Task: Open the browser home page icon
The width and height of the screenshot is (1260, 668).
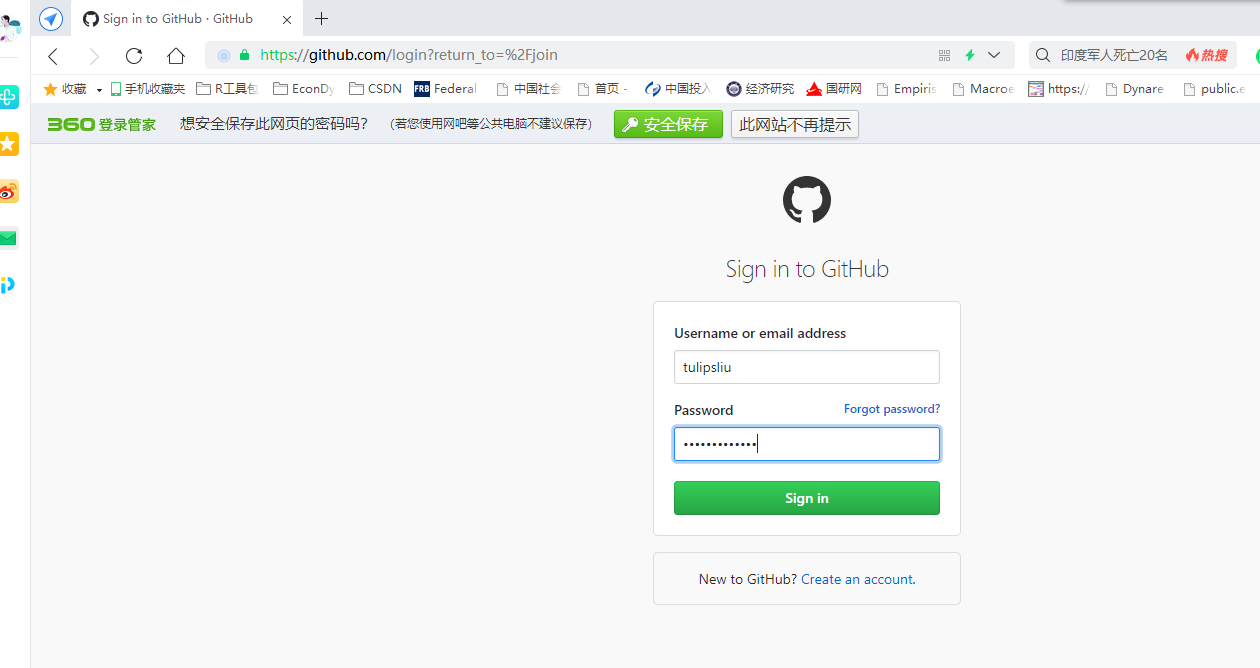Action: pyautogui.click(x=176, y=56)
